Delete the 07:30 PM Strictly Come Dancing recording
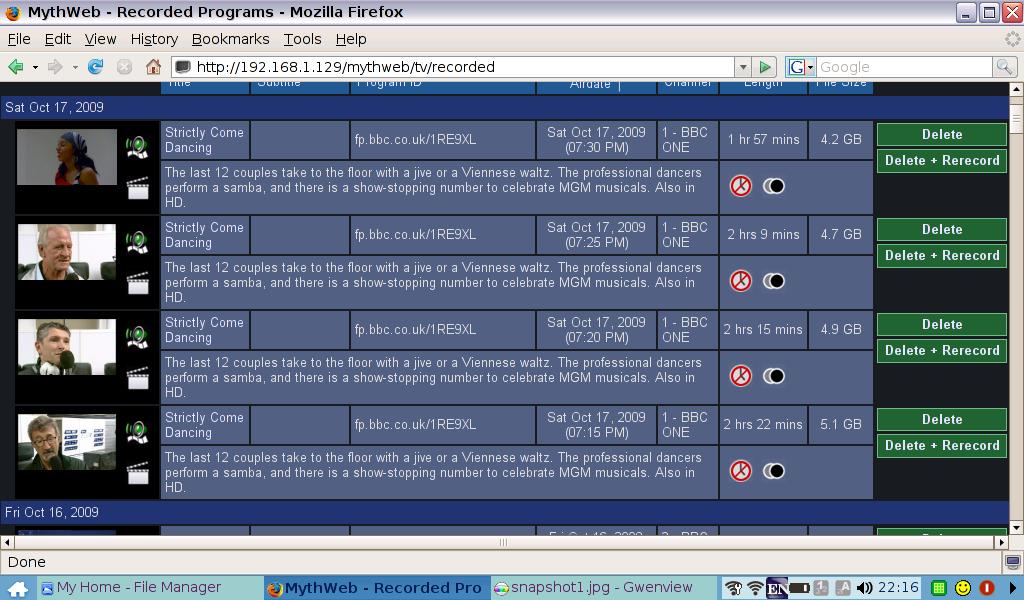The image size is (1024, 600). click(x=941, y=134)
